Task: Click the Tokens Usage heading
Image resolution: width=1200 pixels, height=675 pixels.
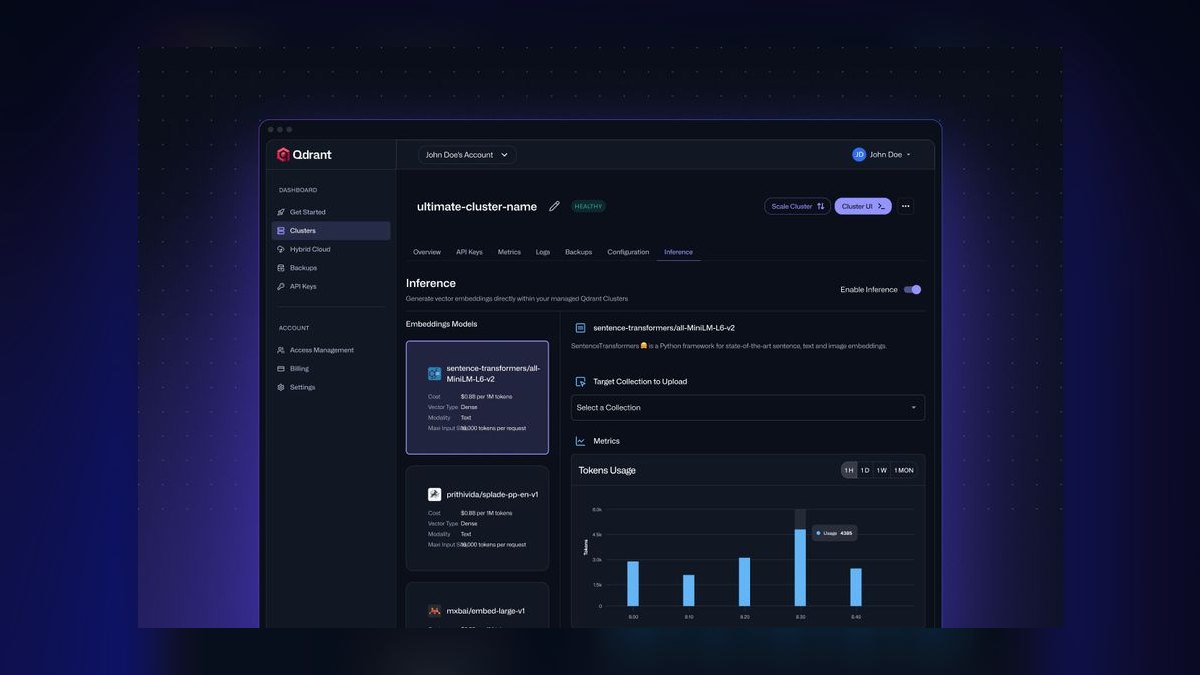Action: pyautogui.click(x=607, y=470)
